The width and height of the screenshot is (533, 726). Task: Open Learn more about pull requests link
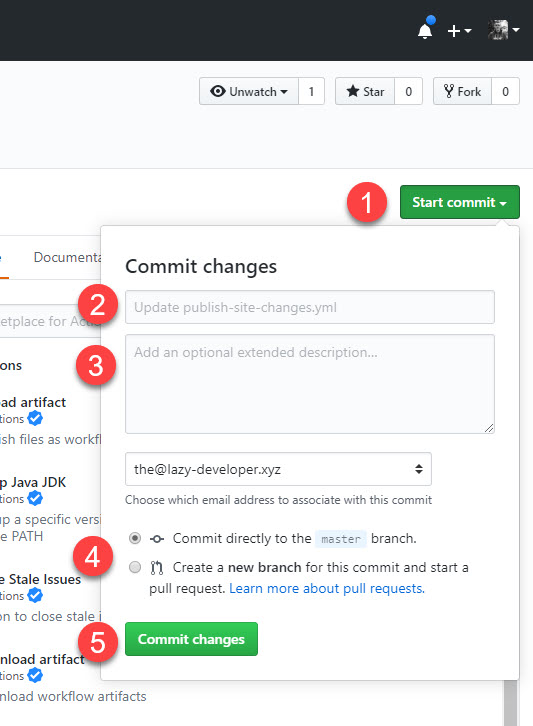[x=327, y=588]
